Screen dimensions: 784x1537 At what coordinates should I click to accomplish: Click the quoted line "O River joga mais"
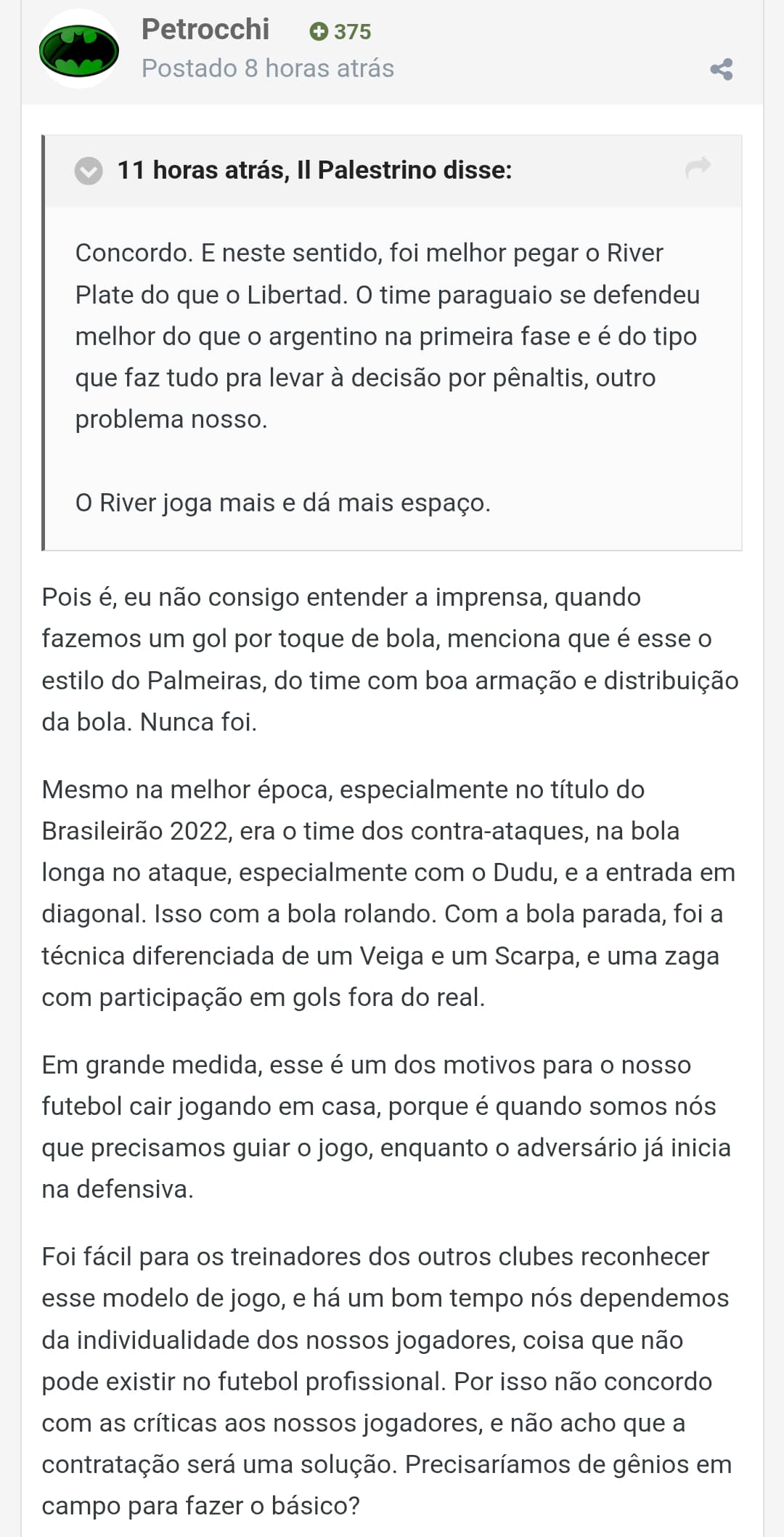tap(282, 503)
